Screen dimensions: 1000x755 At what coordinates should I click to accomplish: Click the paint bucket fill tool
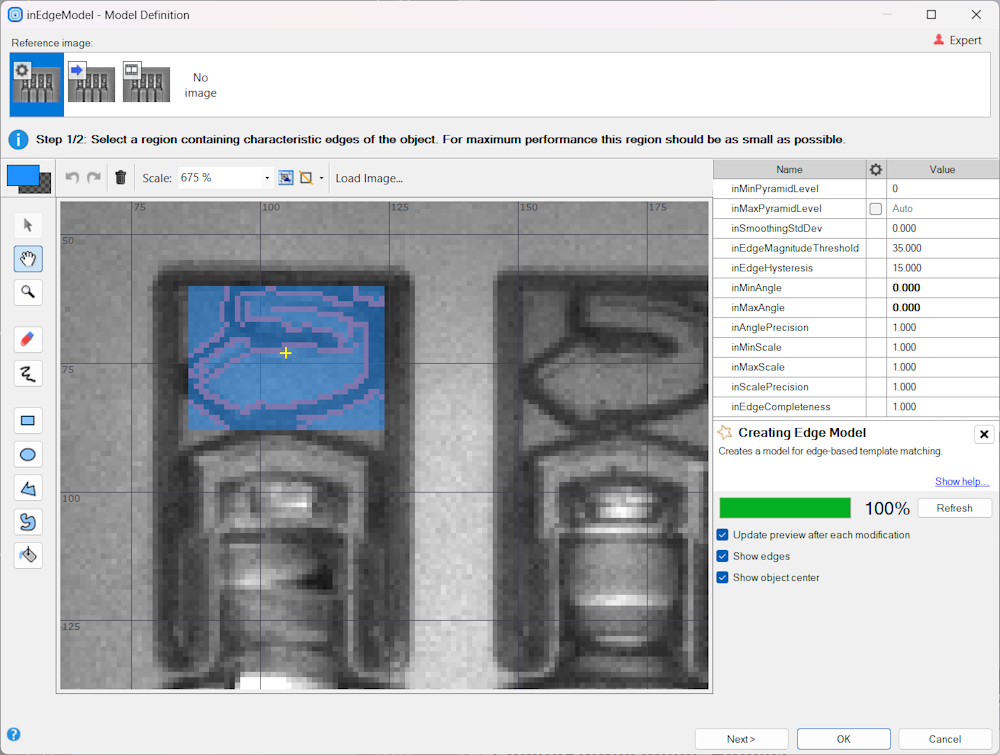coord(28,556)
